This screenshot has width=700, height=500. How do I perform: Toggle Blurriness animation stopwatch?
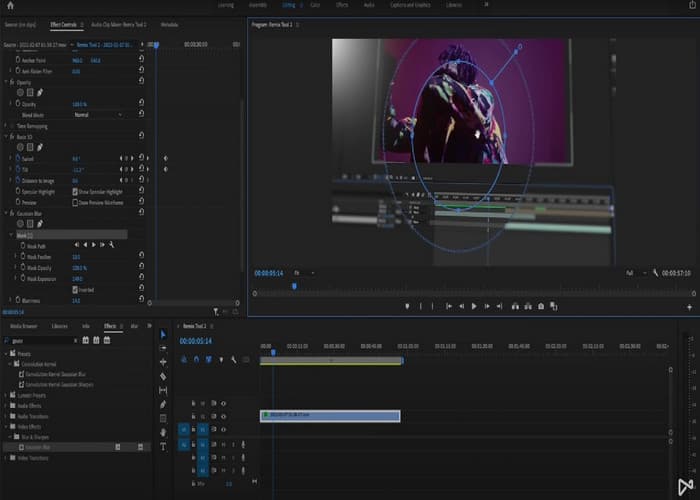[x=18, y=300]
